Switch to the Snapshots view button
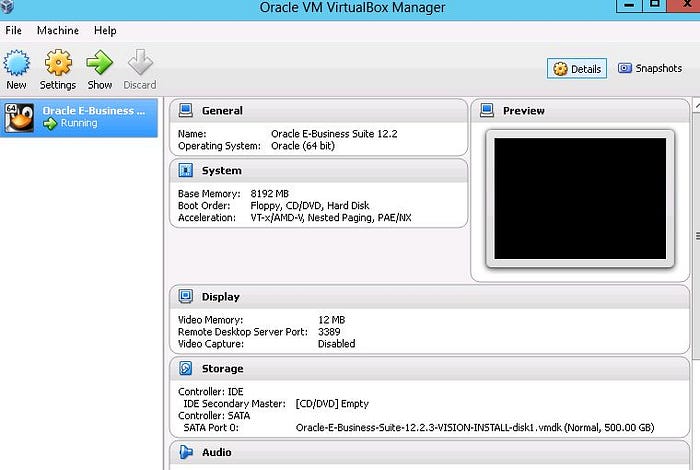Image resolution: width=700 pixels, height=470 pixels. point(650,68)
